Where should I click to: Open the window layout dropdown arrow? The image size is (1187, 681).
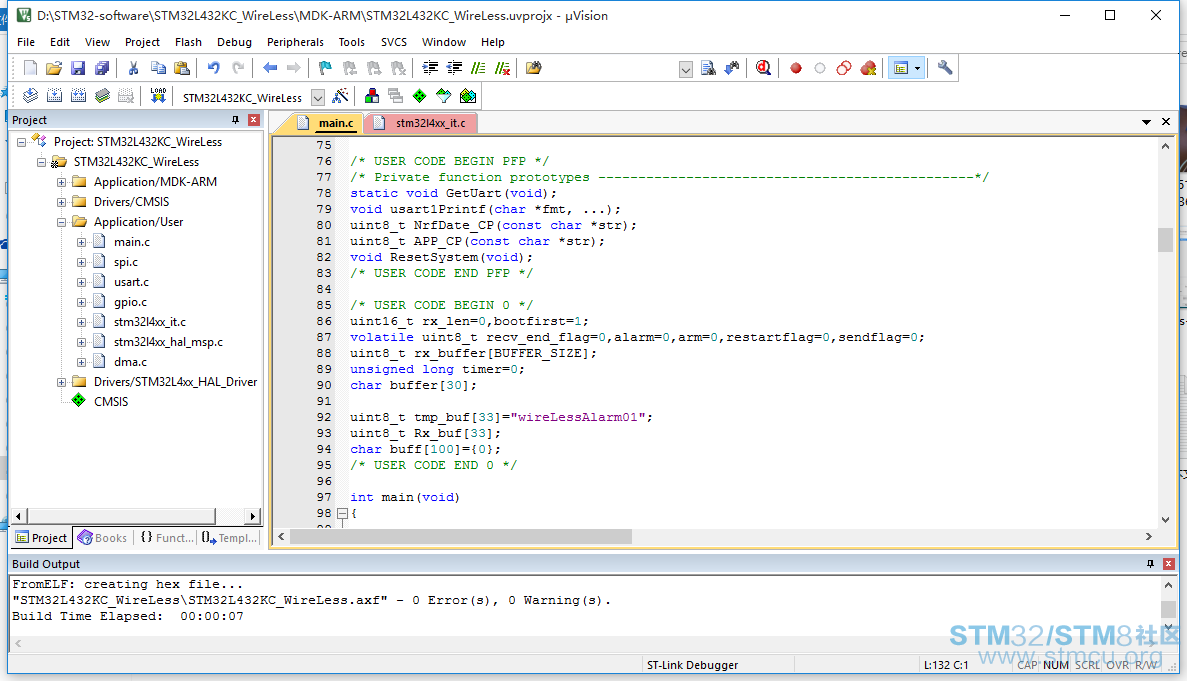pos(918,68)
